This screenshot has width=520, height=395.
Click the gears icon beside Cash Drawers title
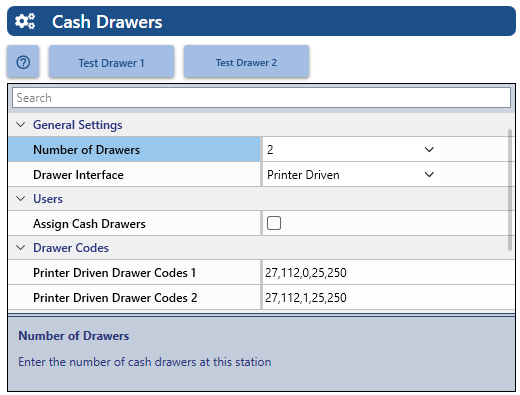(25, 21)
